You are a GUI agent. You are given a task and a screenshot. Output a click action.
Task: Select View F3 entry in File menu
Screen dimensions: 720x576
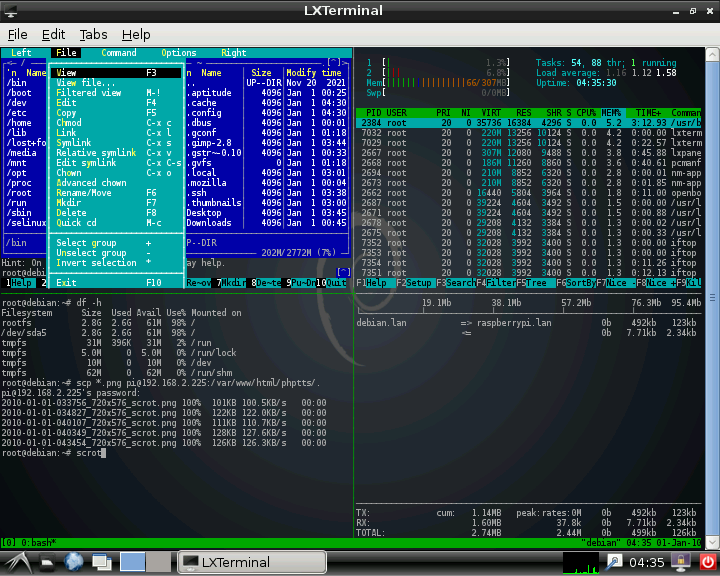[x=116, y=73]
